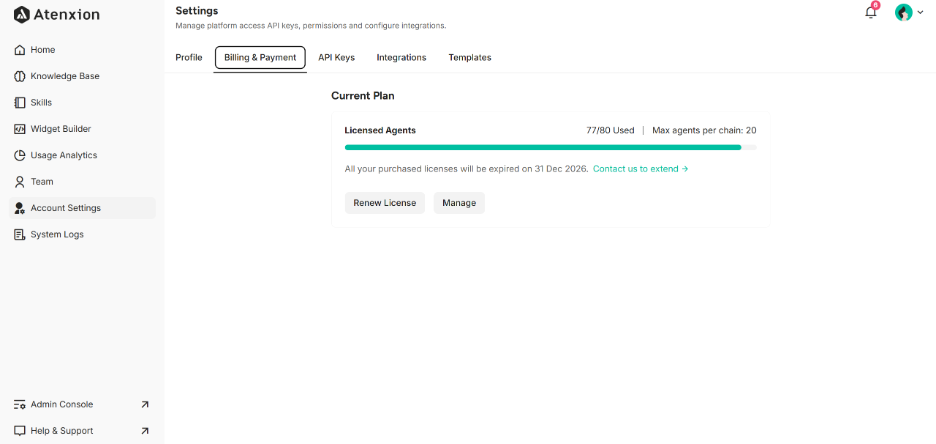Click the Team person icon
The image size is (936, 444).
pos(20,181)
